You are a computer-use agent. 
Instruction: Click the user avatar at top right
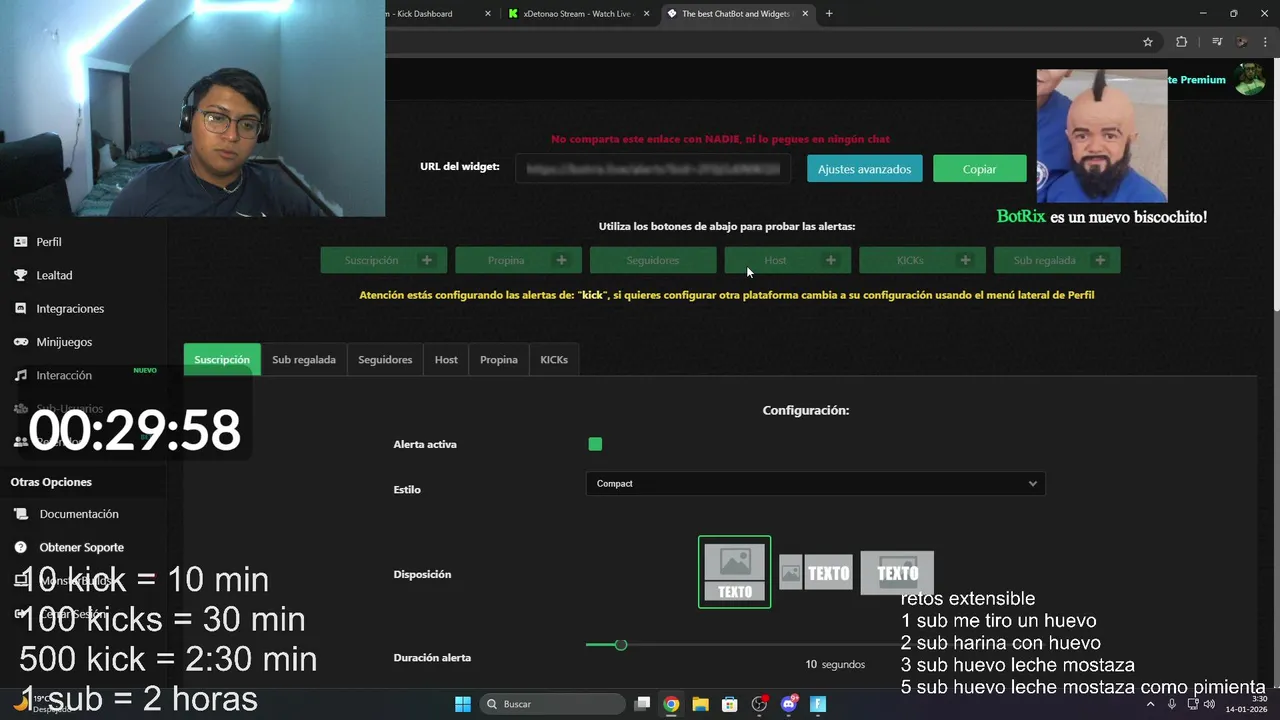click(x=1250, y=80)
